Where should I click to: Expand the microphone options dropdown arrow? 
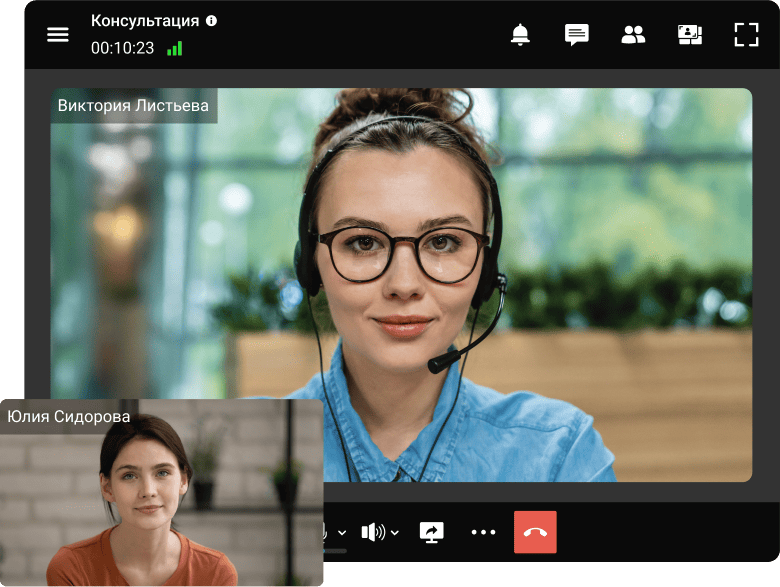342,533
